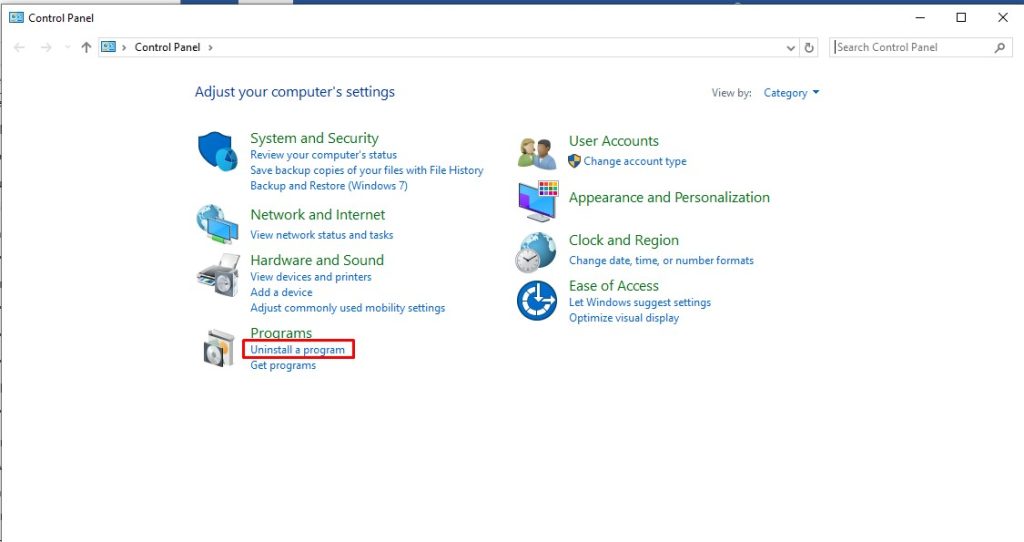The height and width of the screenshot is (542, 1024).
Task: Click Change account type link
Action: [635, 161]
